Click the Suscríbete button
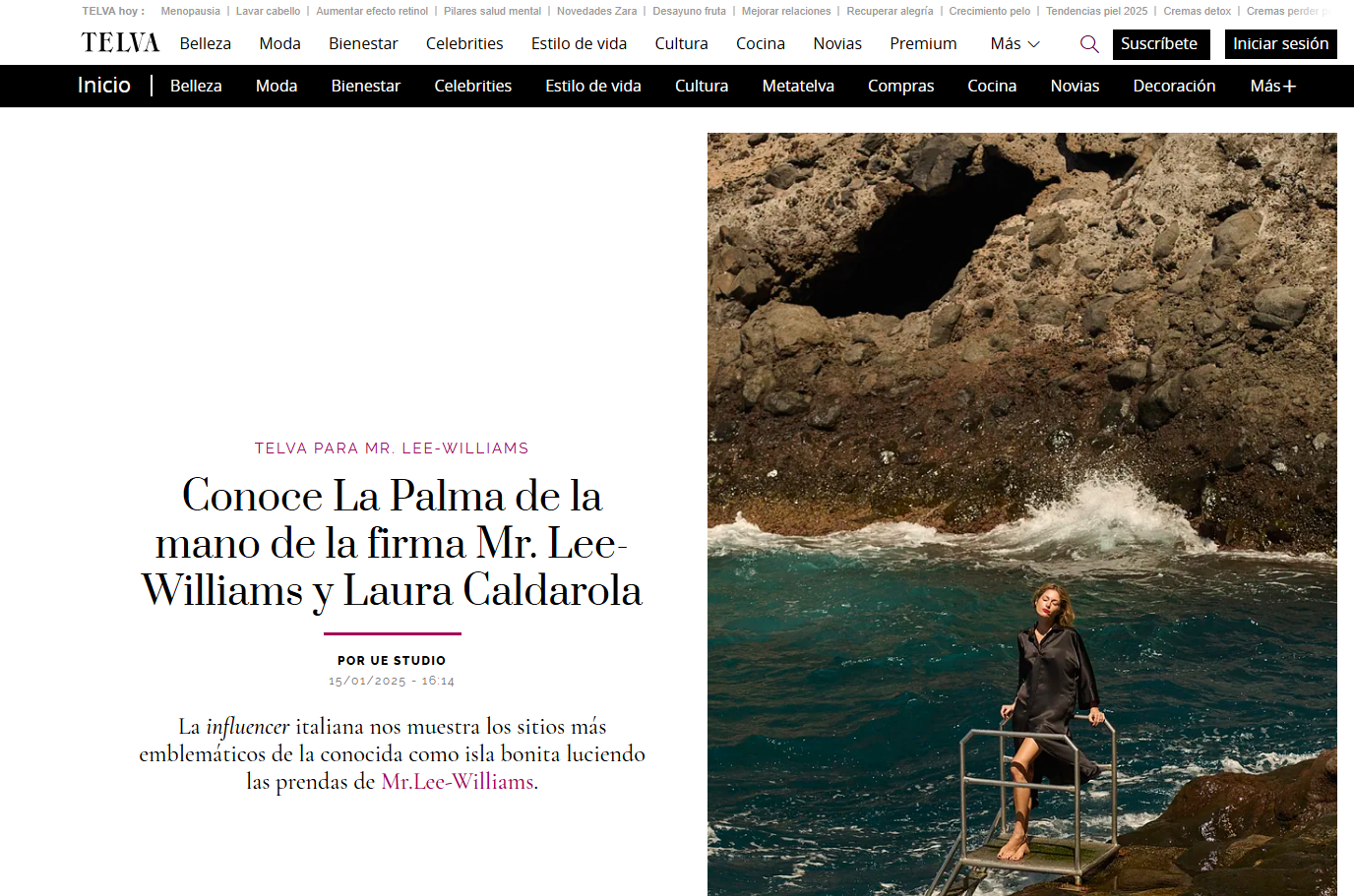Screen dimensions: 1354x896 click(1161, 44)
